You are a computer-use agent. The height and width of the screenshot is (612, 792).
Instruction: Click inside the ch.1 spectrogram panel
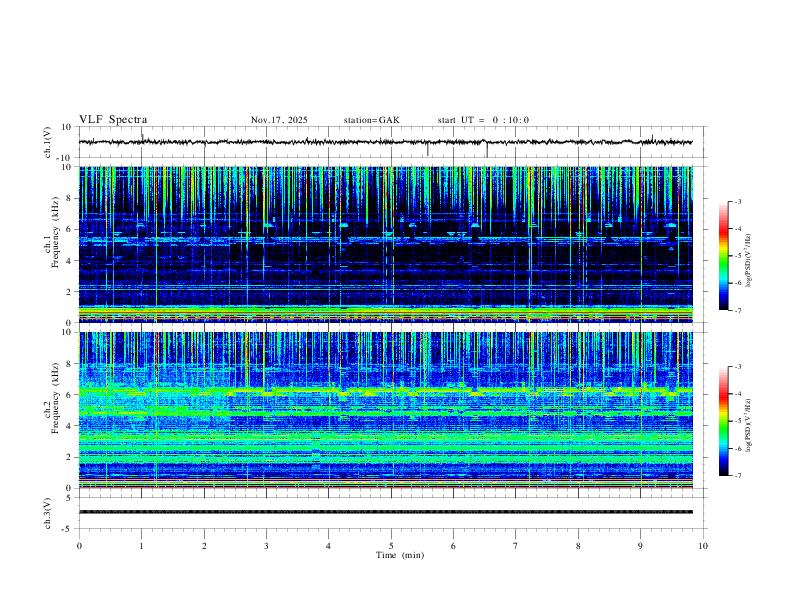pyautogui.click(x=385, y=244)
